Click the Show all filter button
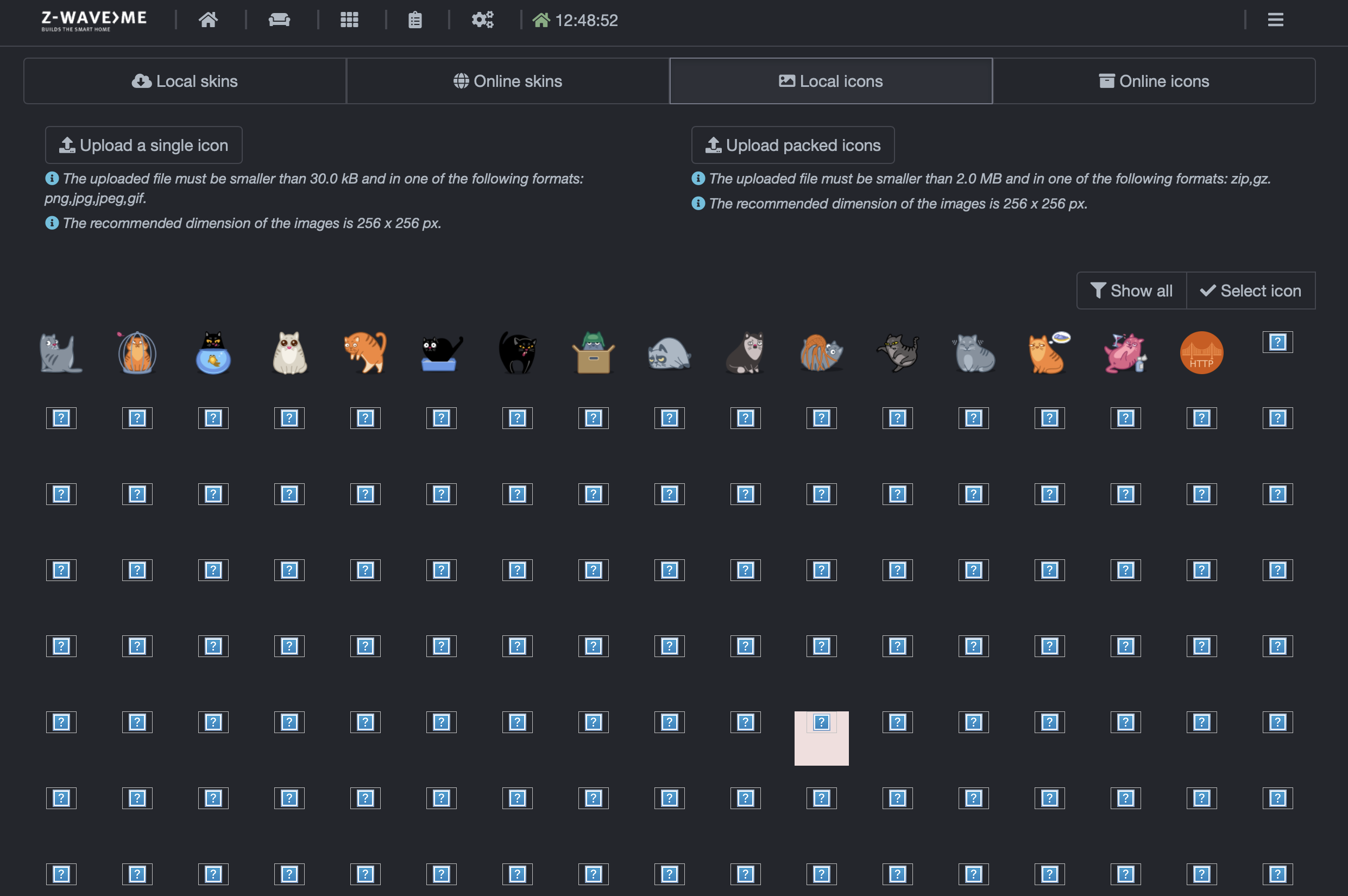This screenshot has height=896, width=1348. (1131, 291)
